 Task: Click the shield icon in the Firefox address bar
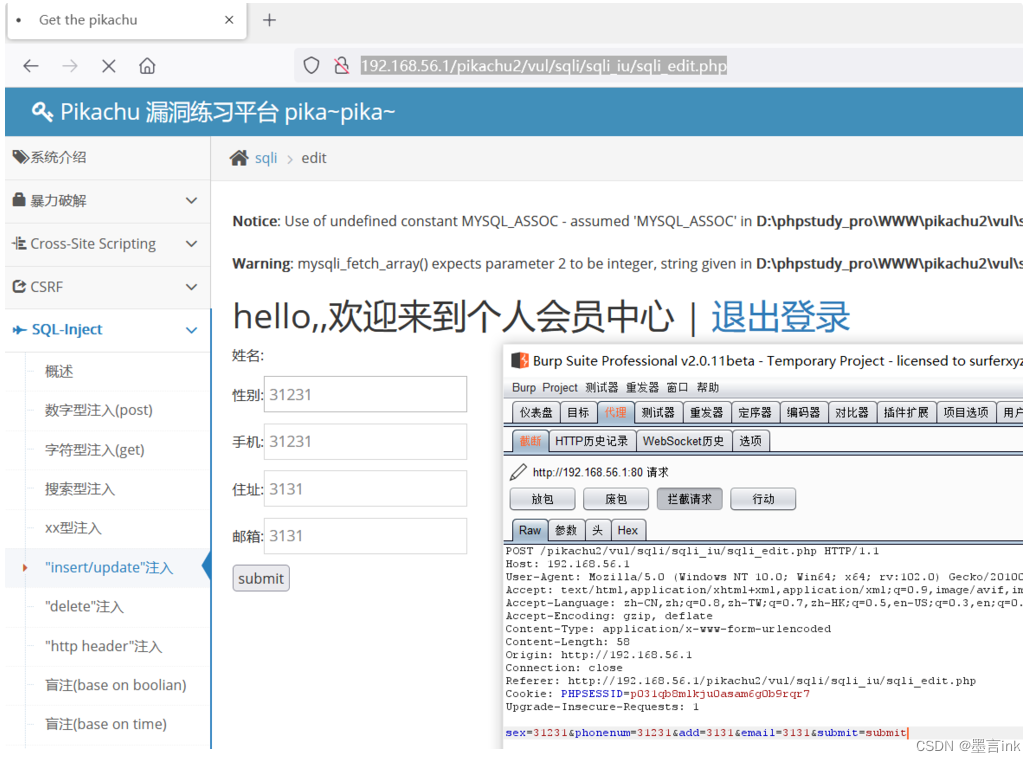coord(310,64)
